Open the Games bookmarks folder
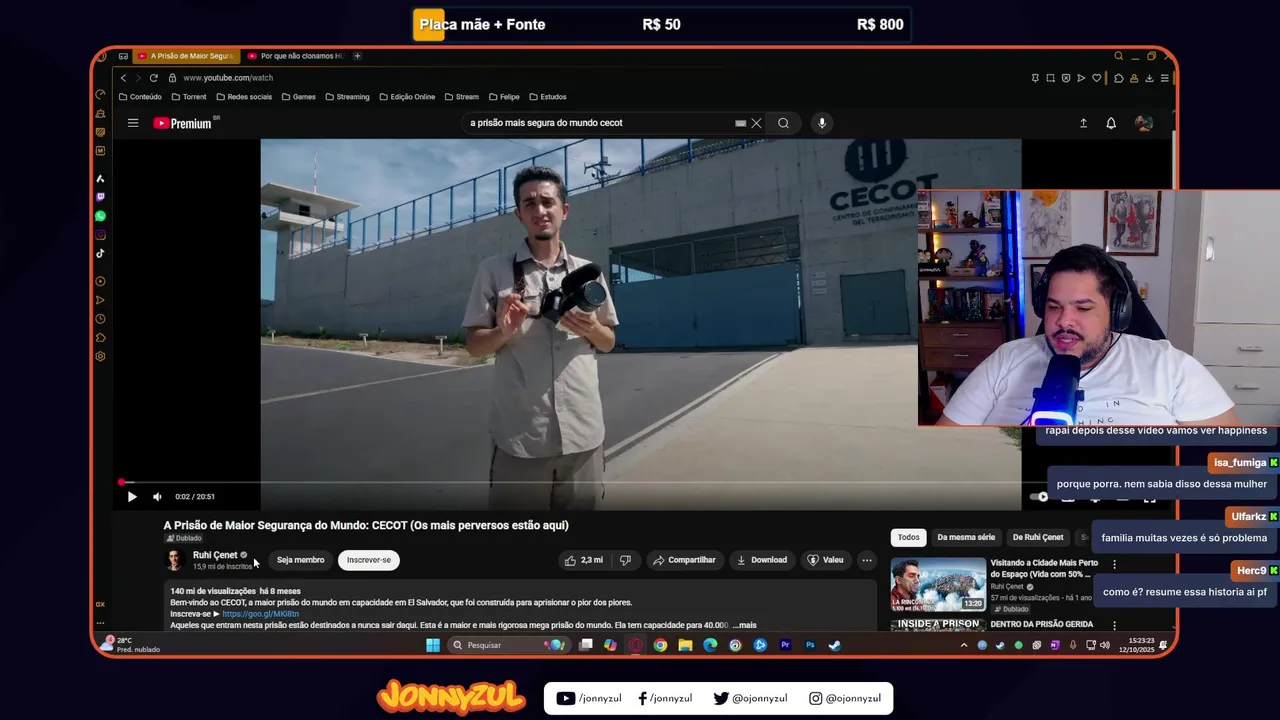1280x720 pixels. coord(299,97)
